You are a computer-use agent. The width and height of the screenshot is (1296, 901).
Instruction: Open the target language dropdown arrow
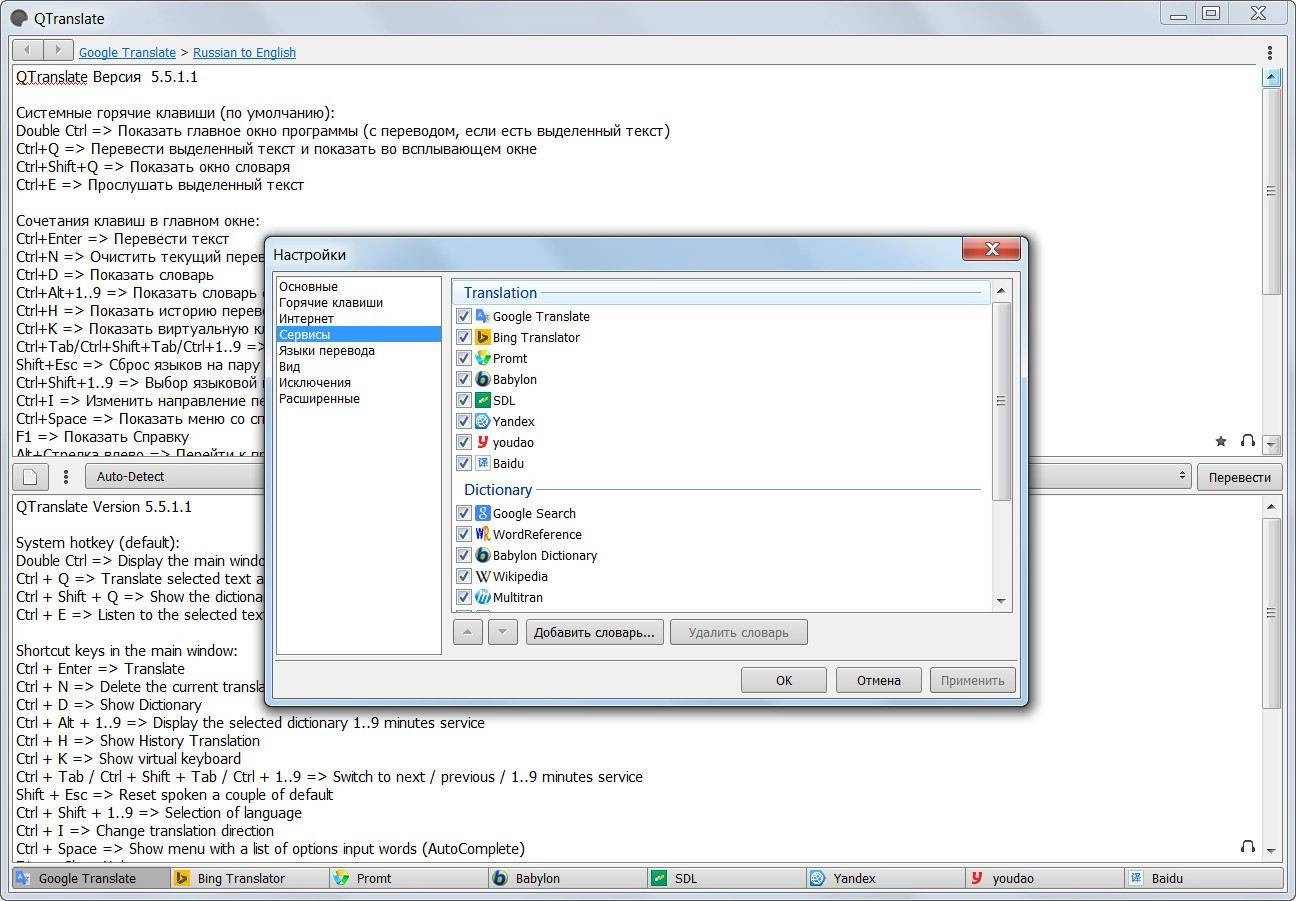click(x=1182, y=477)
